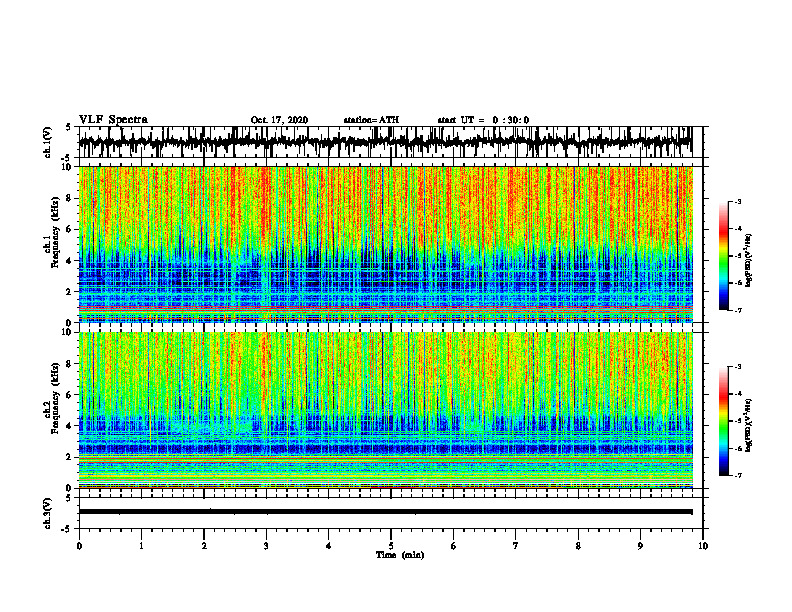The image size is (792, 612).
Task: Select the "9" tick on the time axis
Action: 640,546
